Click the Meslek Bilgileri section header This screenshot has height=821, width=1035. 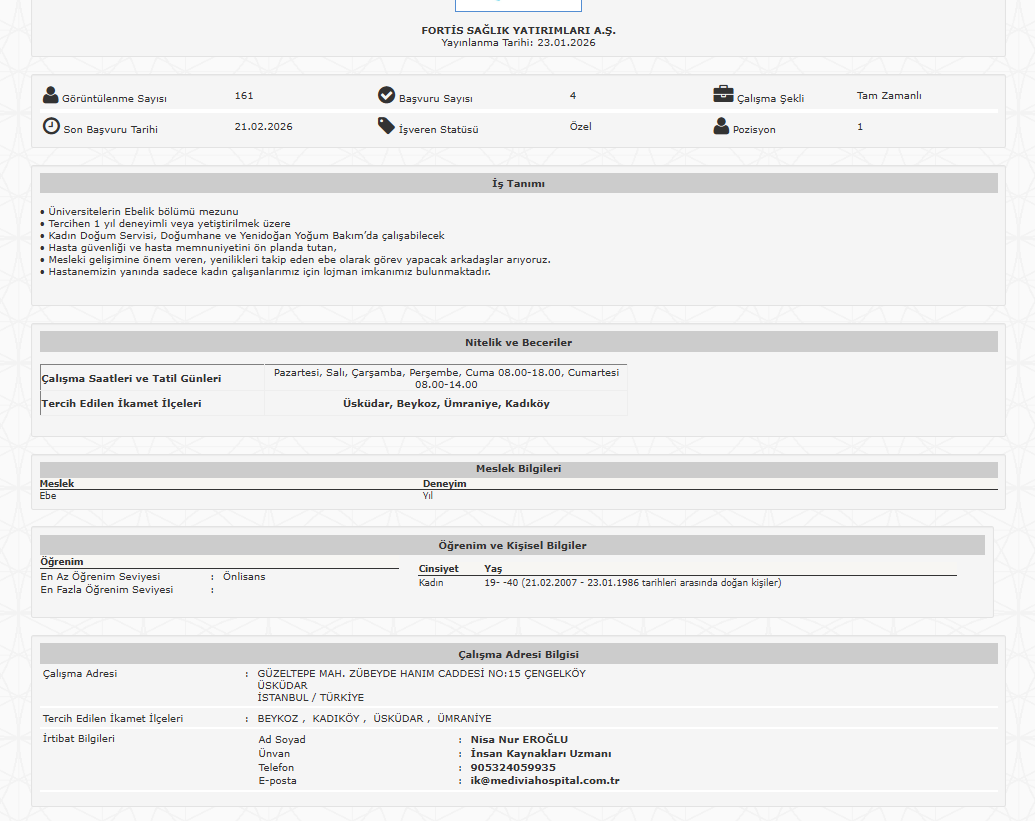point(518,468)
